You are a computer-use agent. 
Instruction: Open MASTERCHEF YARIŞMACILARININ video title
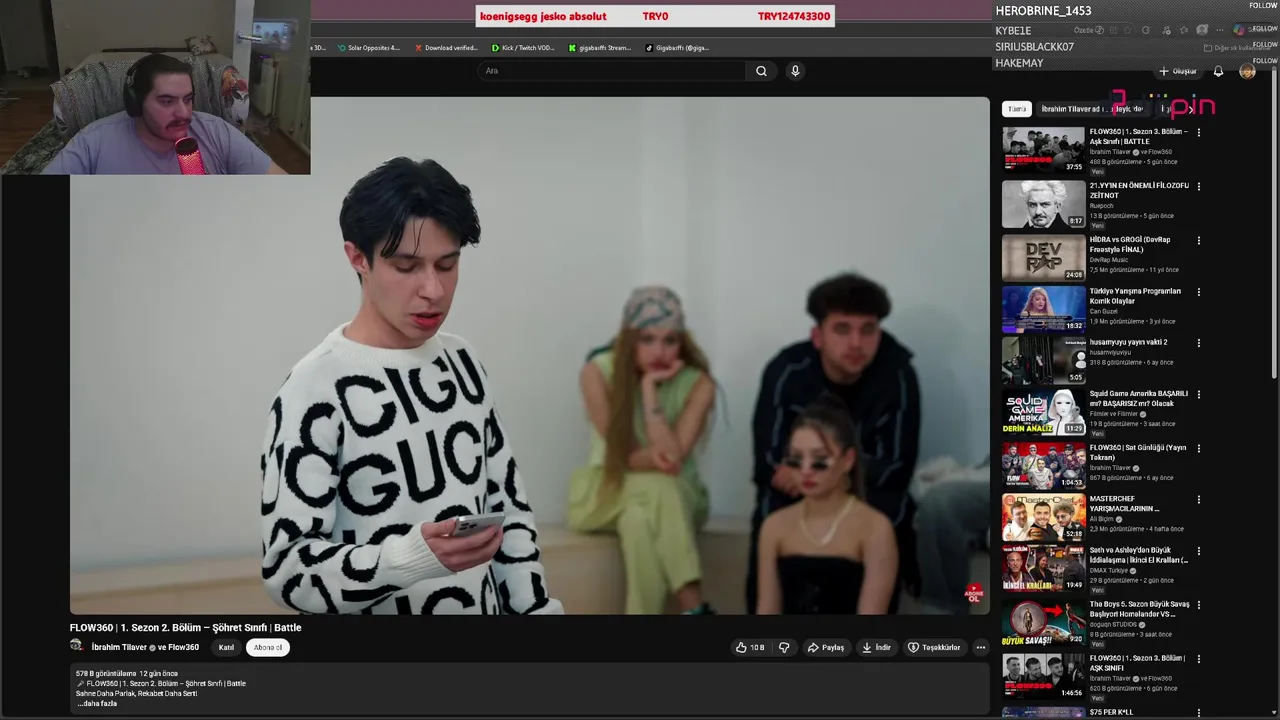[x=1127, y=503]
